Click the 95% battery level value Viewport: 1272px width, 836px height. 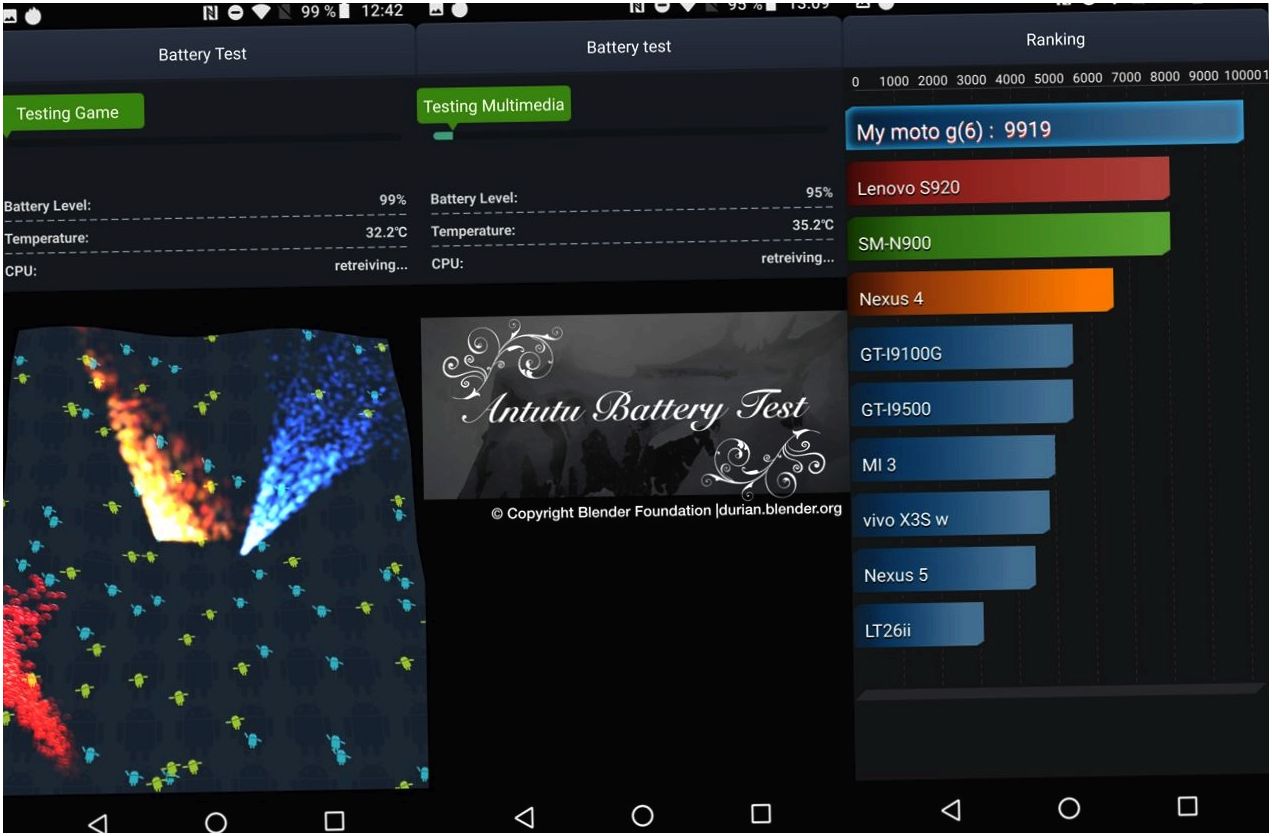tap(819, 192)
